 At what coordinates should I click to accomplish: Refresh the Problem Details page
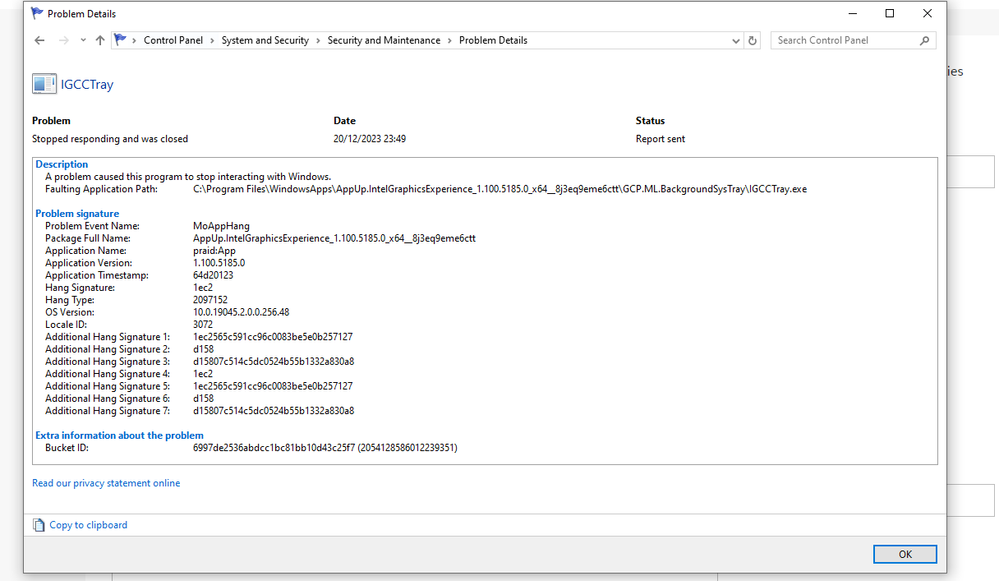pyautogui.click(x=752, y=40)
